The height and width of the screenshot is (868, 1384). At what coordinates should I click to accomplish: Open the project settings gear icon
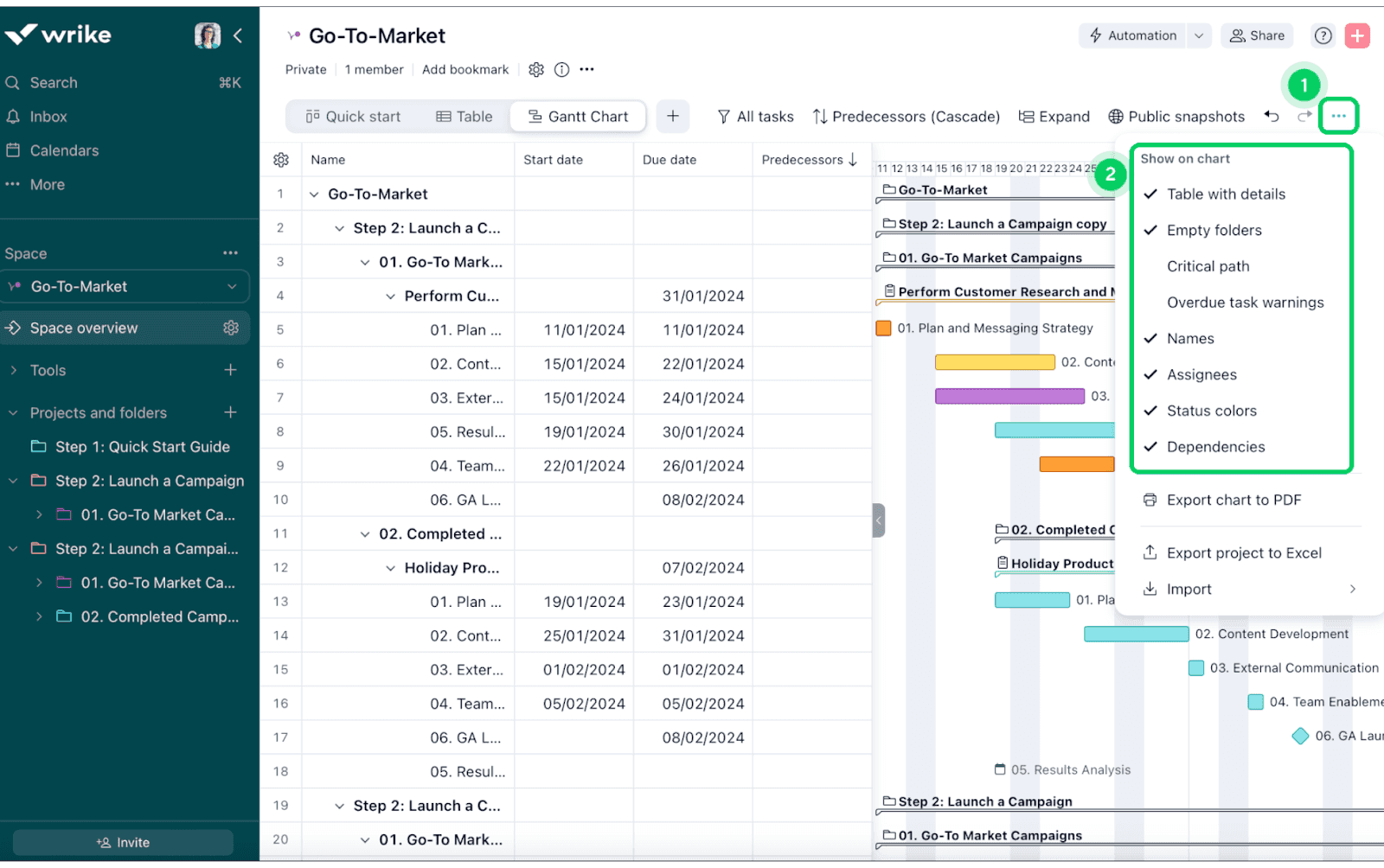click(536, 69)
